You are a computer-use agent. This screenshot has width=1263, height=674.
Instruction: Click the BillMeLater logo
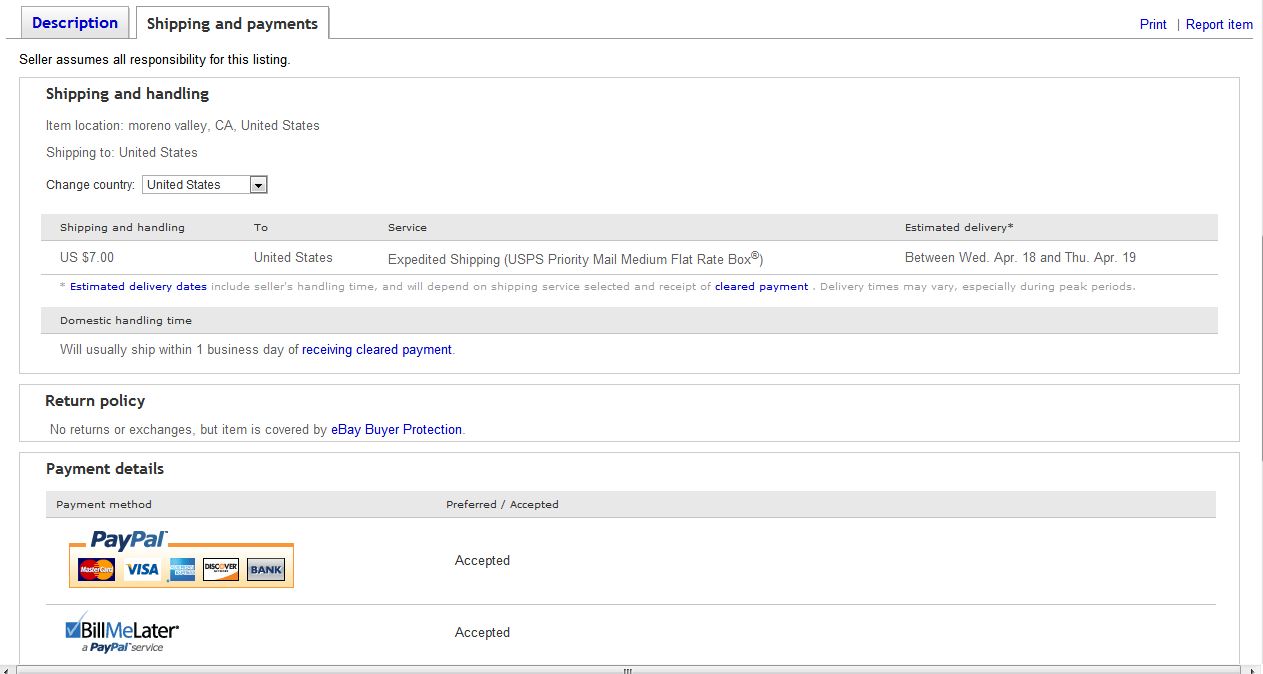[122, 632]
